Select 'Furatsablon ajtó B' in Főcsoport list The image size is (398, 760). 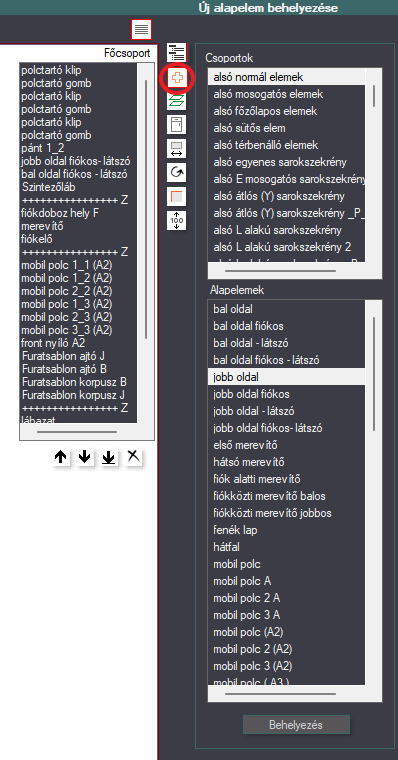(x=79, y=369)
